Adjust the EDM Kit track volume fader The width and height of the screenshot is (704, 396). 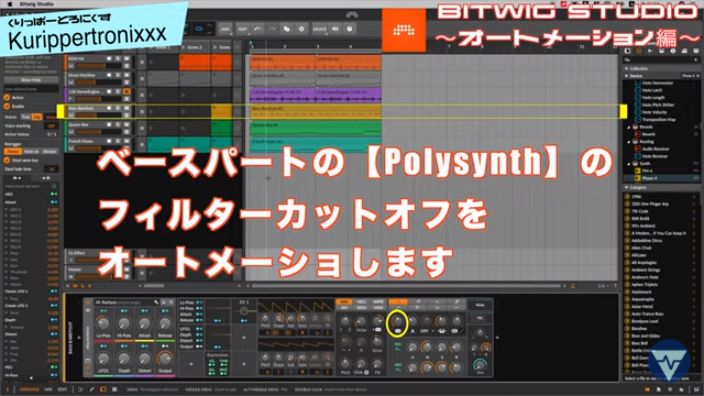click(x=97, y=66)
